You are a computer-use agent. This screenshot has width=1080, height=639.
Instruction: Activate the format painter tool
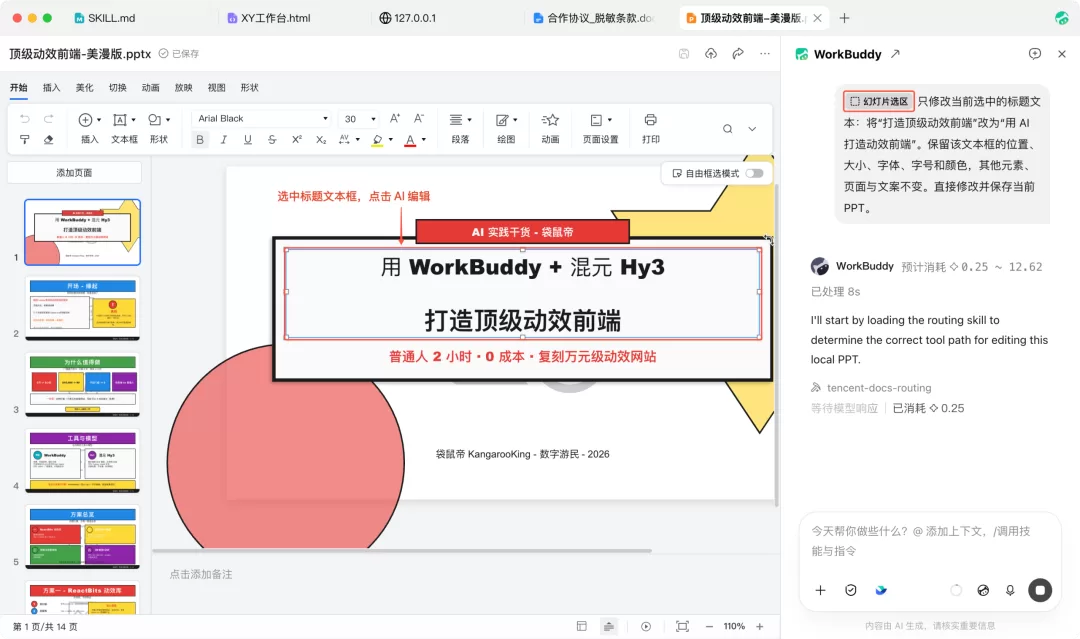(25, 139)
